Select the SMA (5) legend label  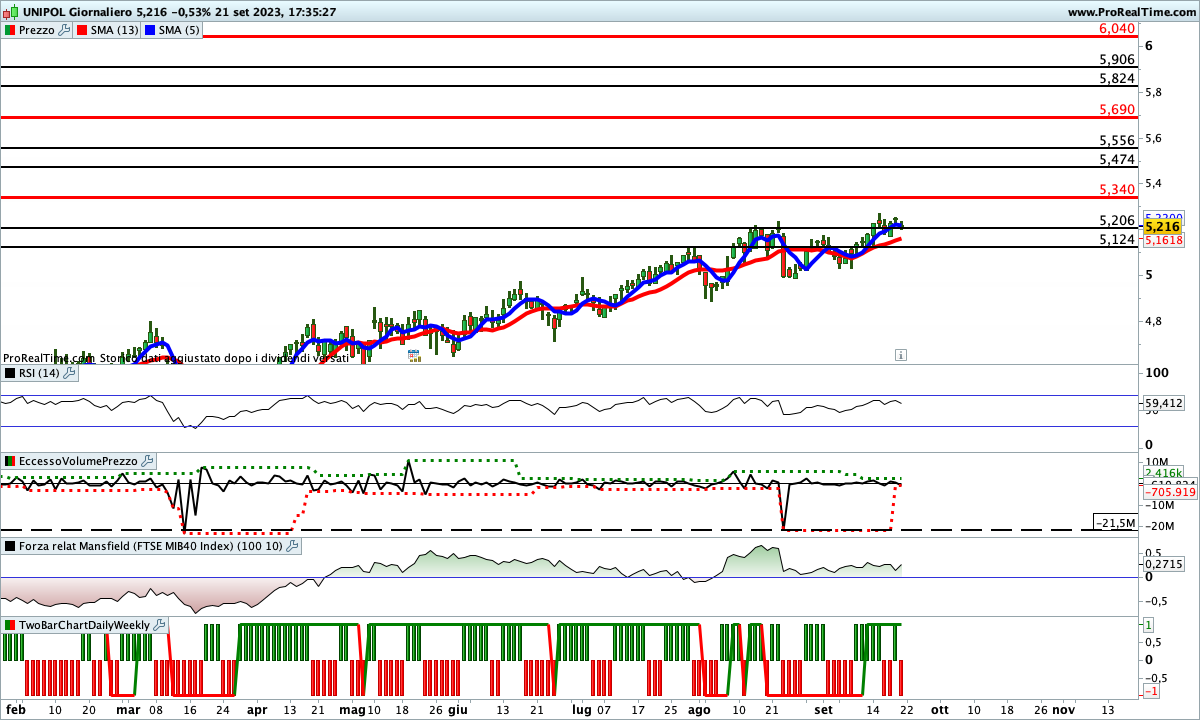[181, 30]
